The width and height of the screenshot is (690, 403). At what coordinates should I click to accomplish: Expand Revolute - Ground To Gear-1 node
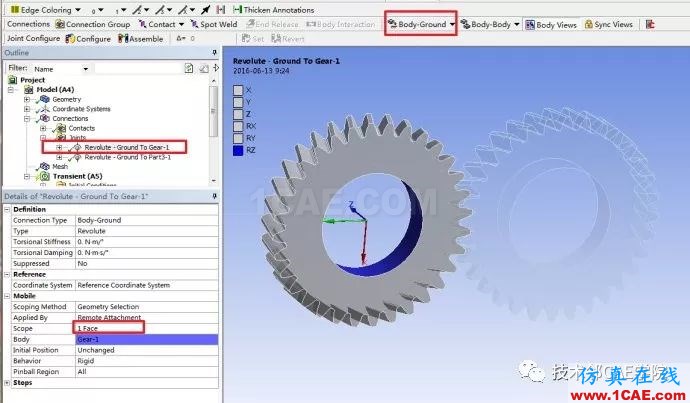59,147
